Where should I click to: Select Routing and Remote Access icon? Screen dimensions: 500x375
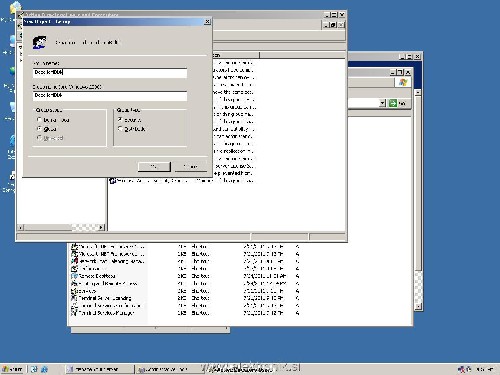74,283
